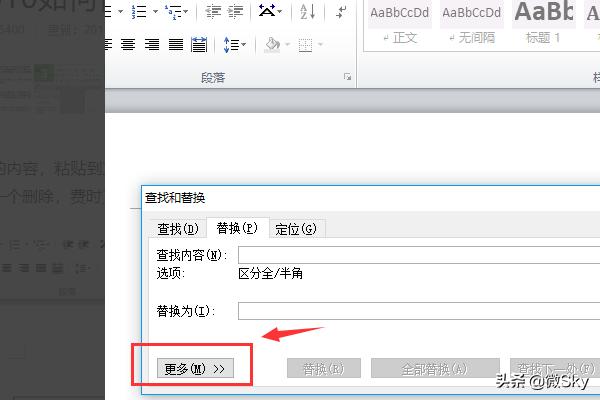600x400 pixels.
Task: Select the 标题 1 style thumbnail
Action: [x=544, y=22]
